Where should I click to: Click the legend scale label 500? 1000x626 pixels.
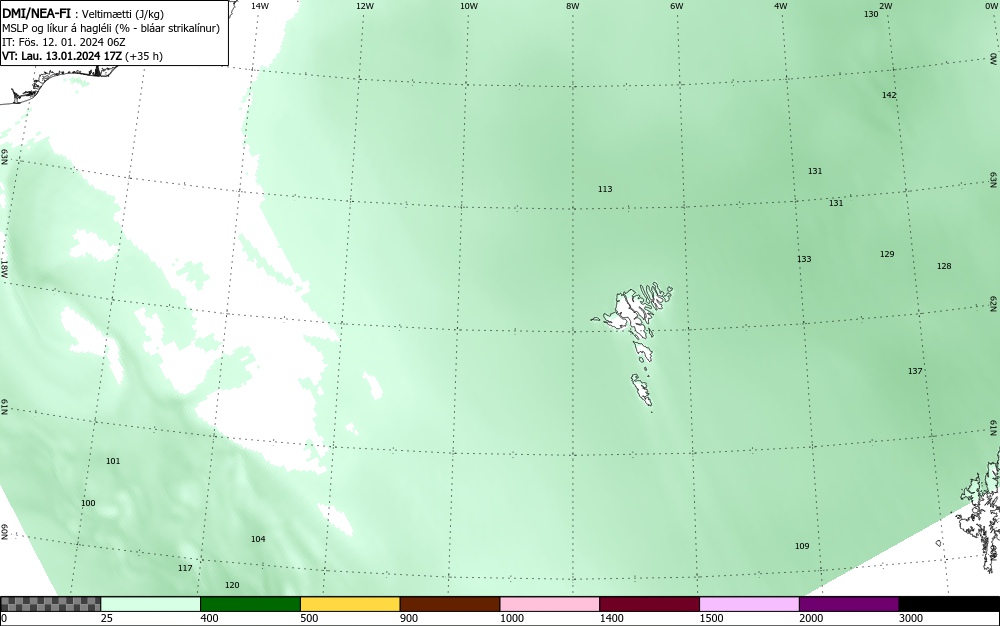309,618
